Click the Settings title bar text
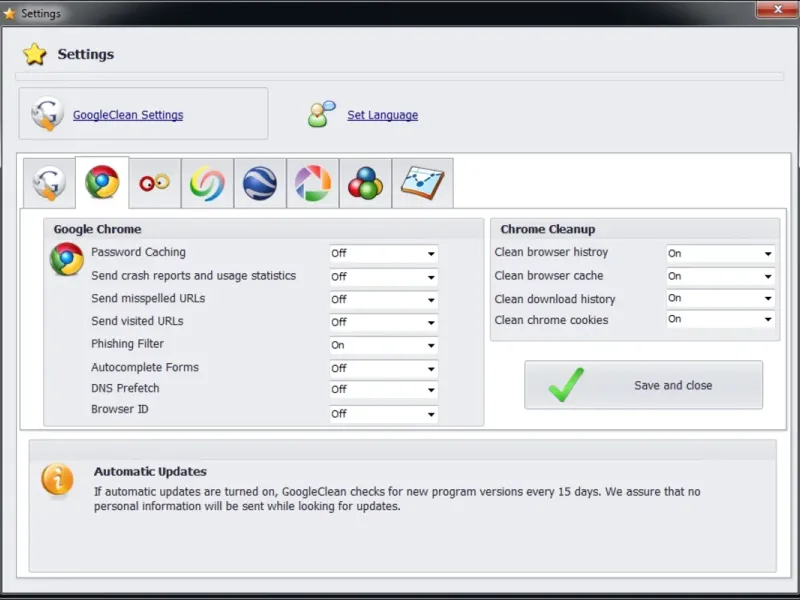800x600 pixels. coord(41,13)
